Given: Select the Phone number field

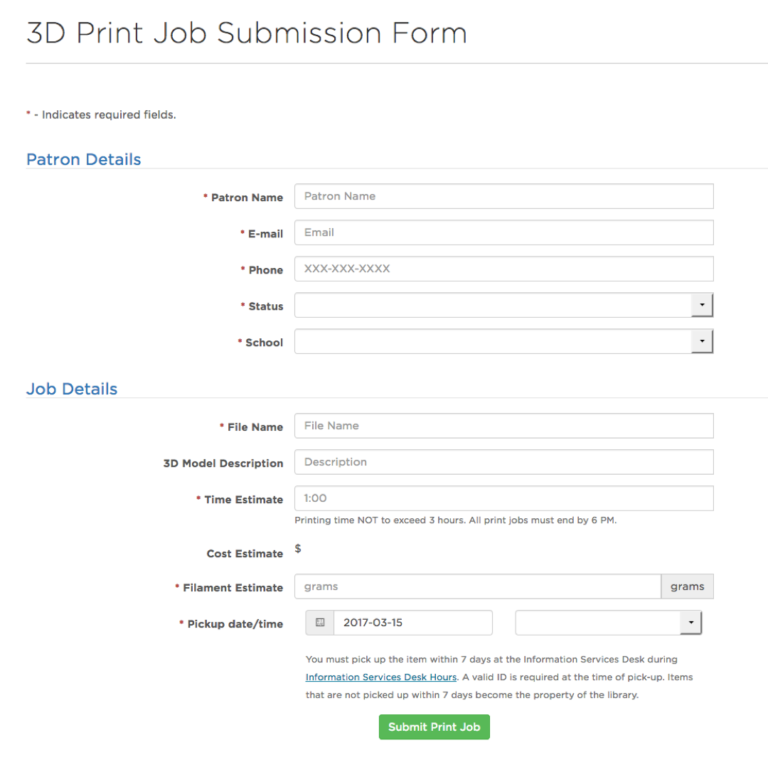Looking at the screenshot, I should [x=503, y=269].
